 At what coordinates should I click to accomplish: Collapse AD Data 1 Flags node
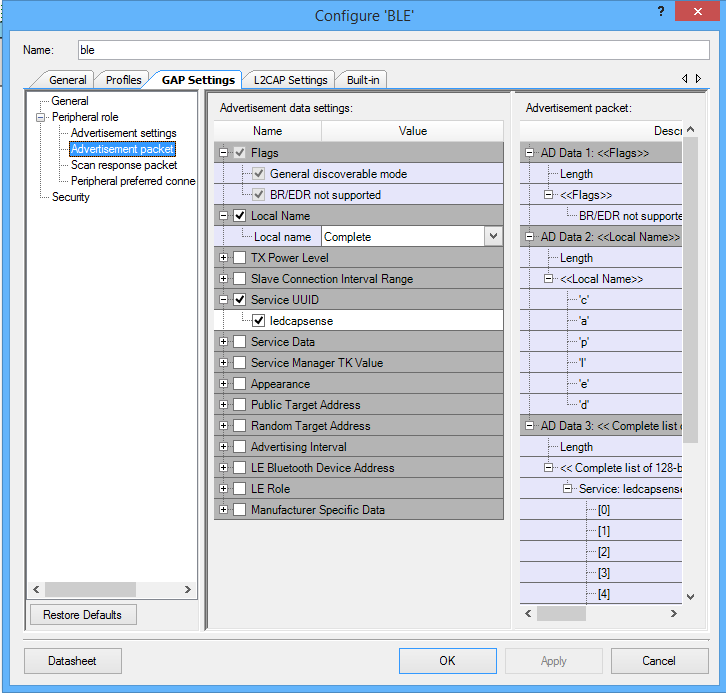point(529,153)
